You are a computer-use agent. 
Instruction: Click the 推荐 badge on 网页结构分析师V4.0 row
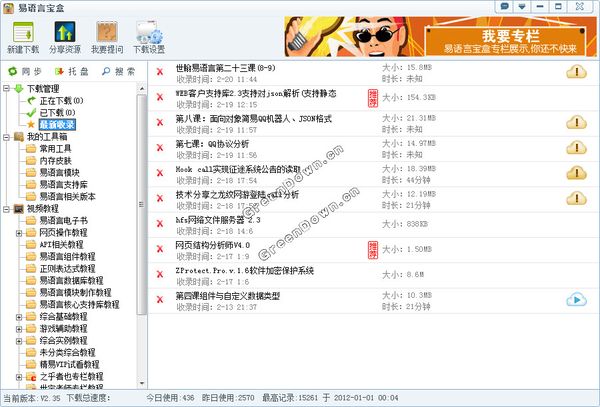(373, 250)
